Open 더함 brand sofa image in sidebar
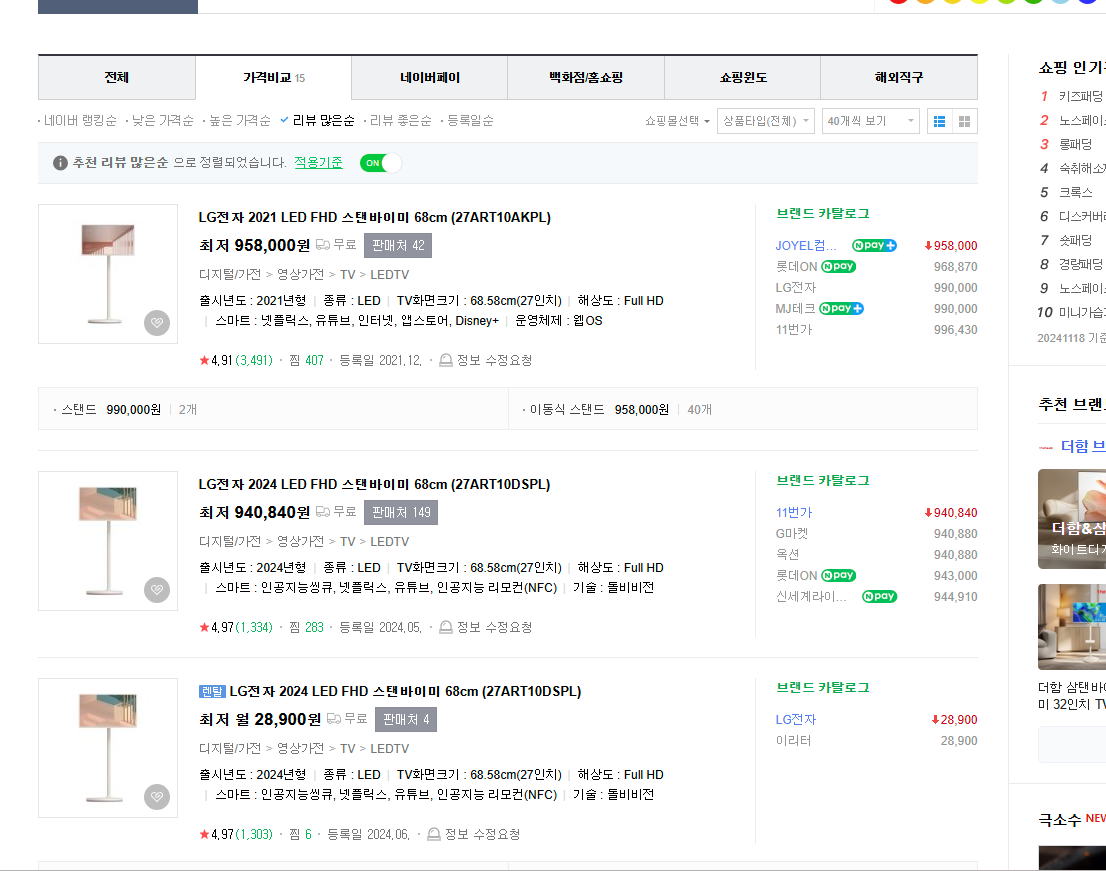This screenshot has height=871, width=1106. point(1072,519)
